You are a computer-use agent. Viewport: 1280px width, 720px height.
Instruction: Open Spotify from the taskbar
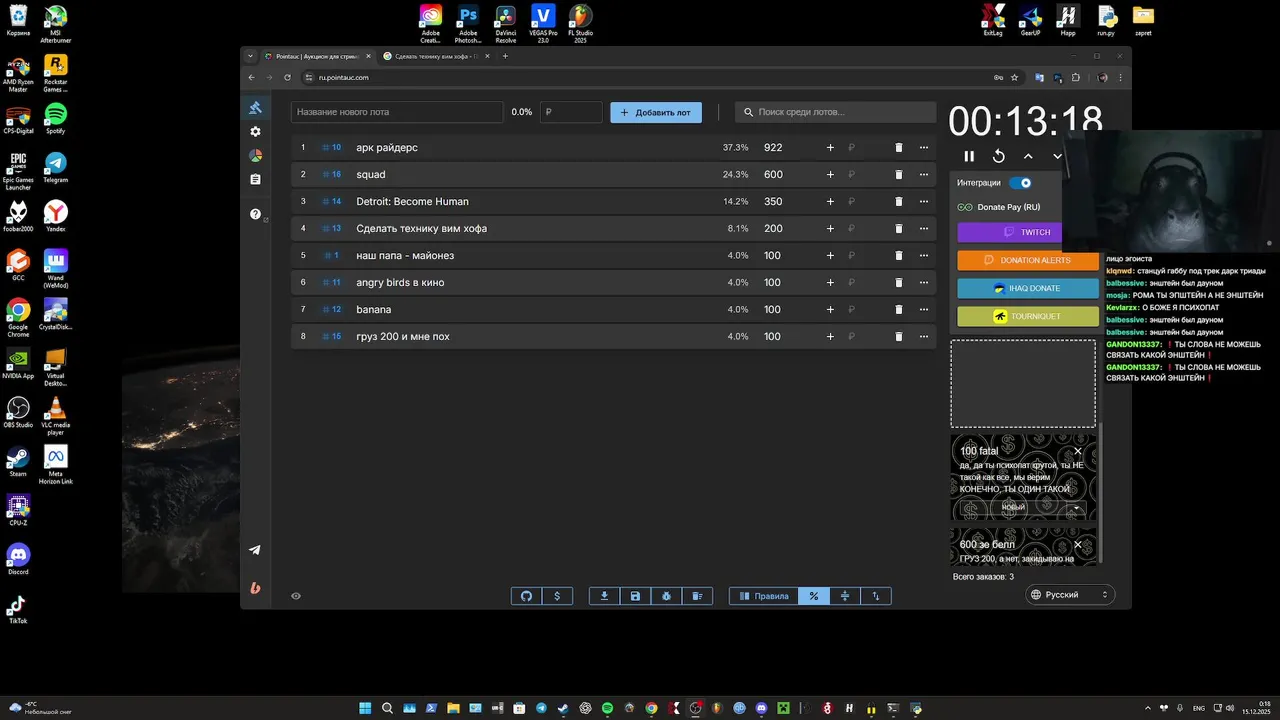(x=607, y=708)
